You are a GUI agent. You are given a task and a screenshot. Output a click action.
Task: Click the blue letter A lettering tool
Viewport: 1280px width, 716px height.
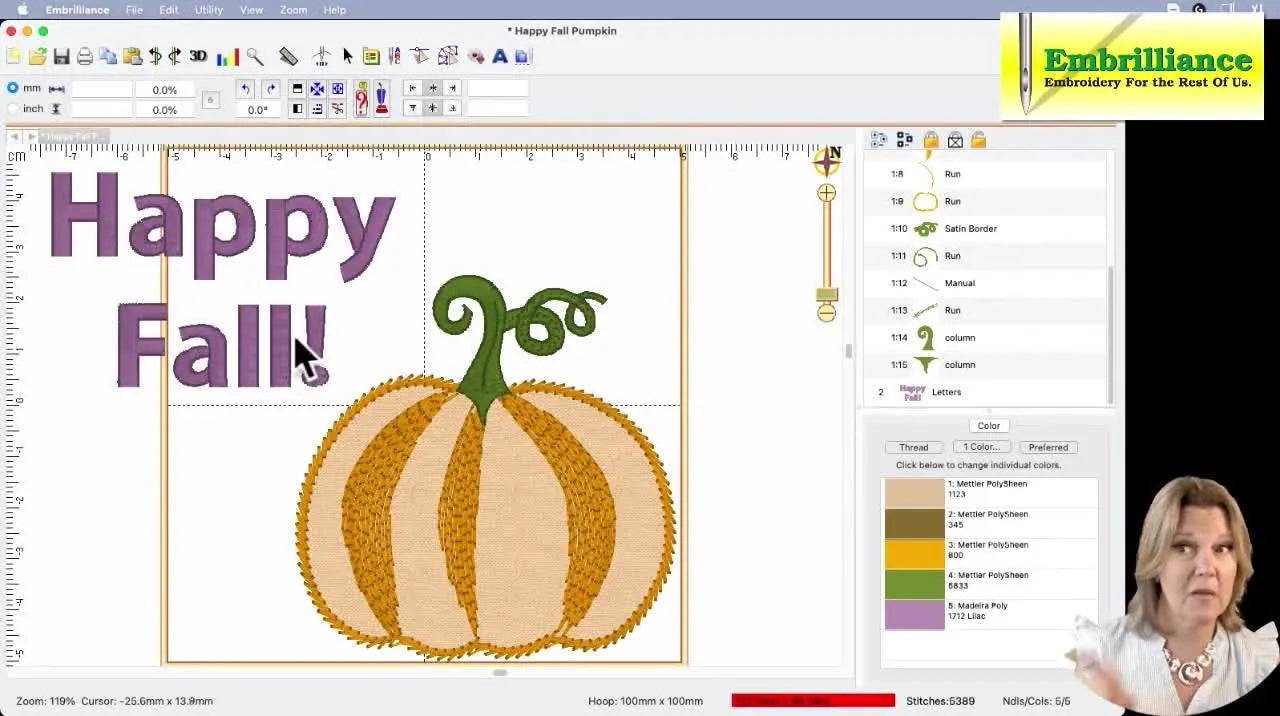point(500,57)
